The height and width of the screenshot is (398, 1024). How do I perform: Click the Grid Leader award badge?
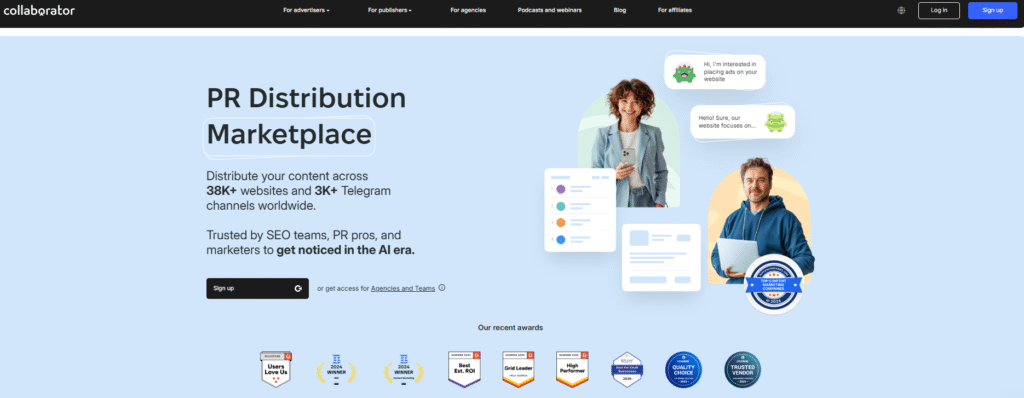click(519, 369)
